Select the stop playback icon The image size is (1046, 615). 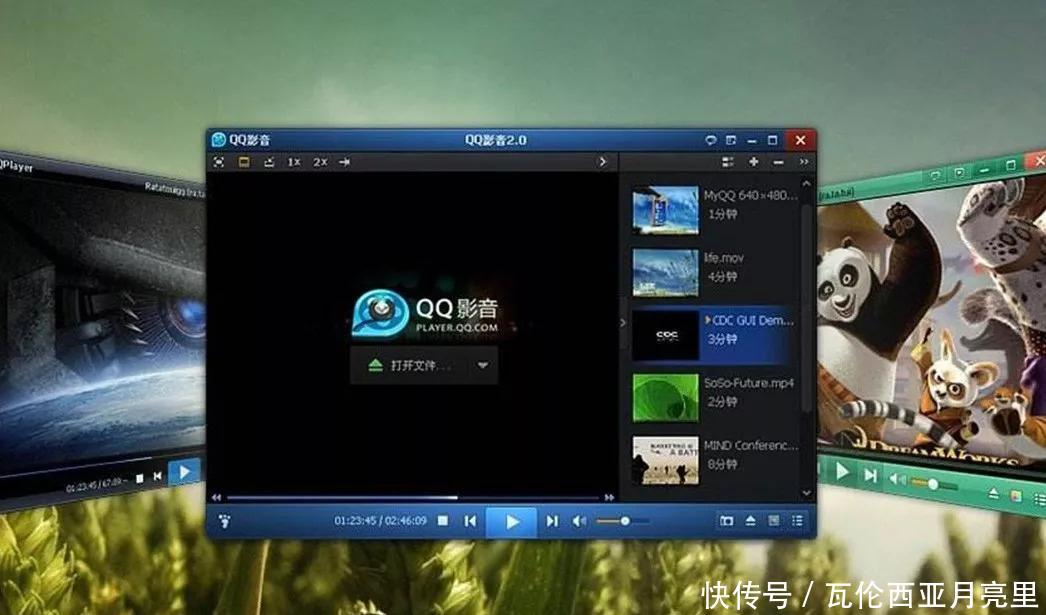coord(444,521)
